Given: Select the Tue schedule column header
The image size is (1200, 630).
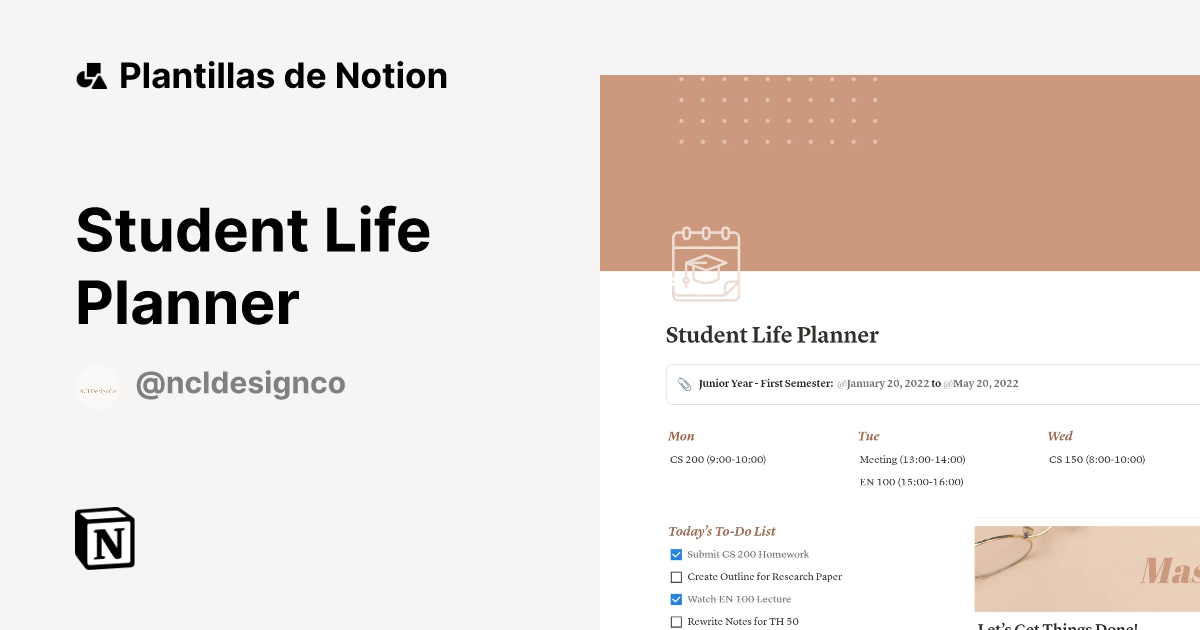Looking at the screenshot, I should click(867, 436).
